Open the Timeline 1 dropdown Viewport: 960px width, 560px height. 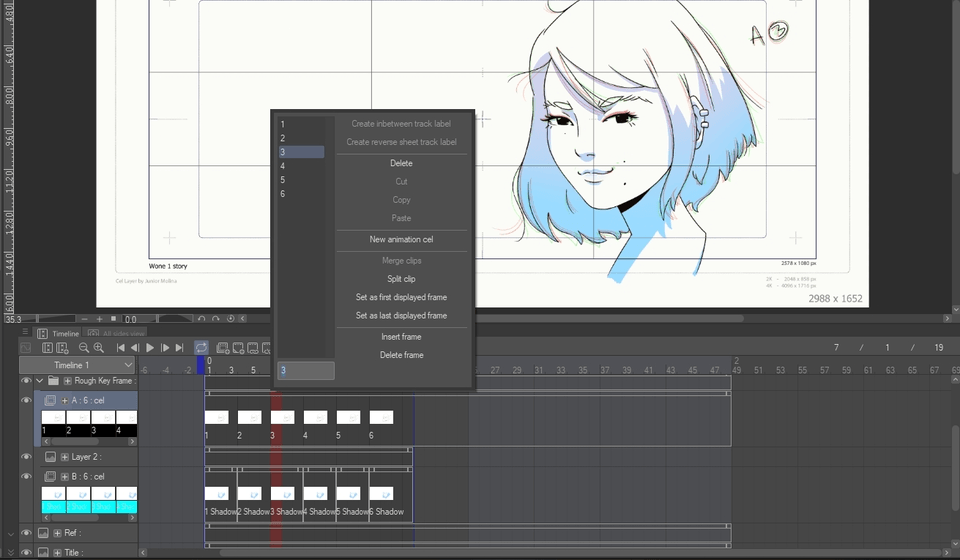click(77, 365)
